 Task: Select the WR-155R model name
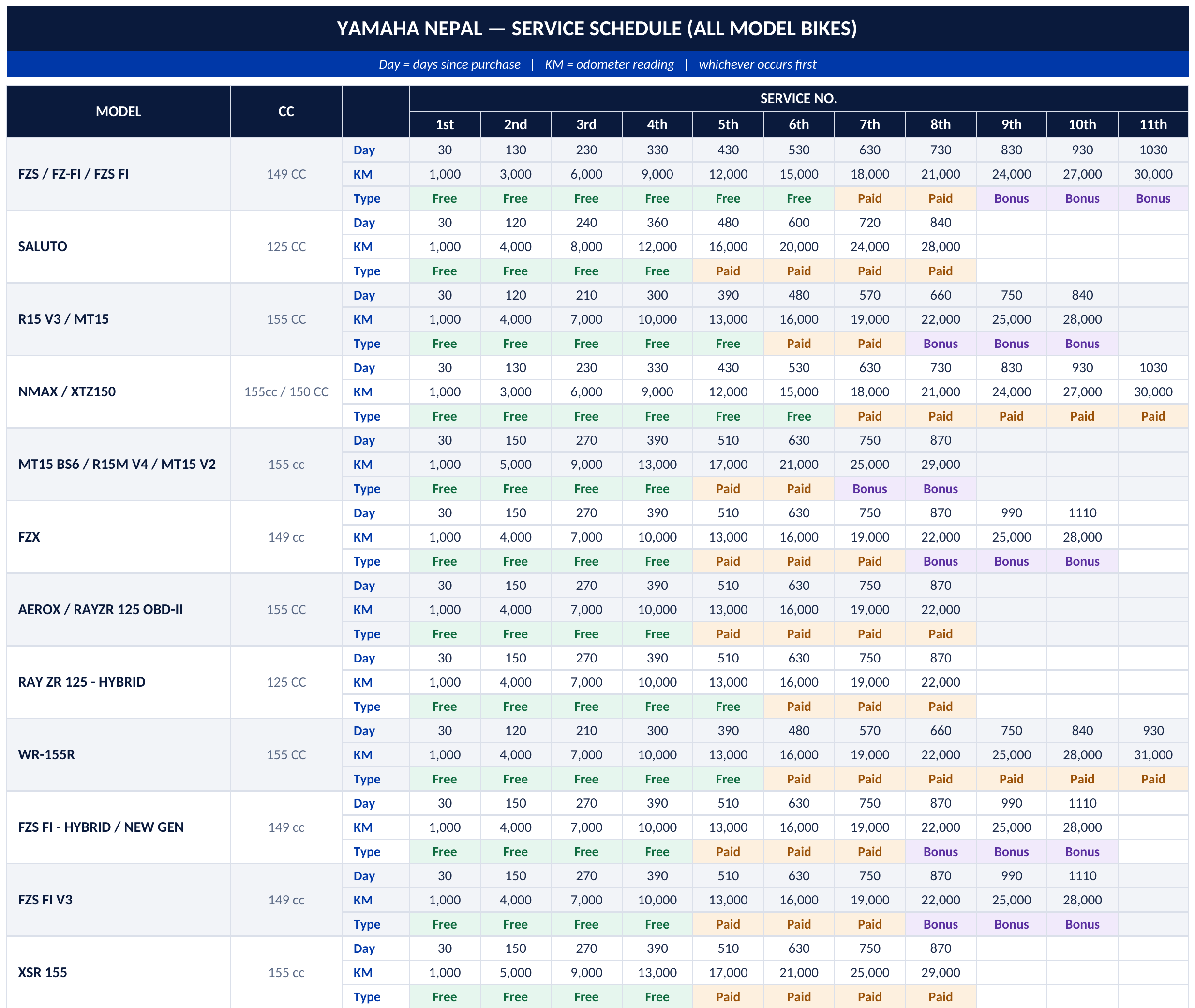46,755
